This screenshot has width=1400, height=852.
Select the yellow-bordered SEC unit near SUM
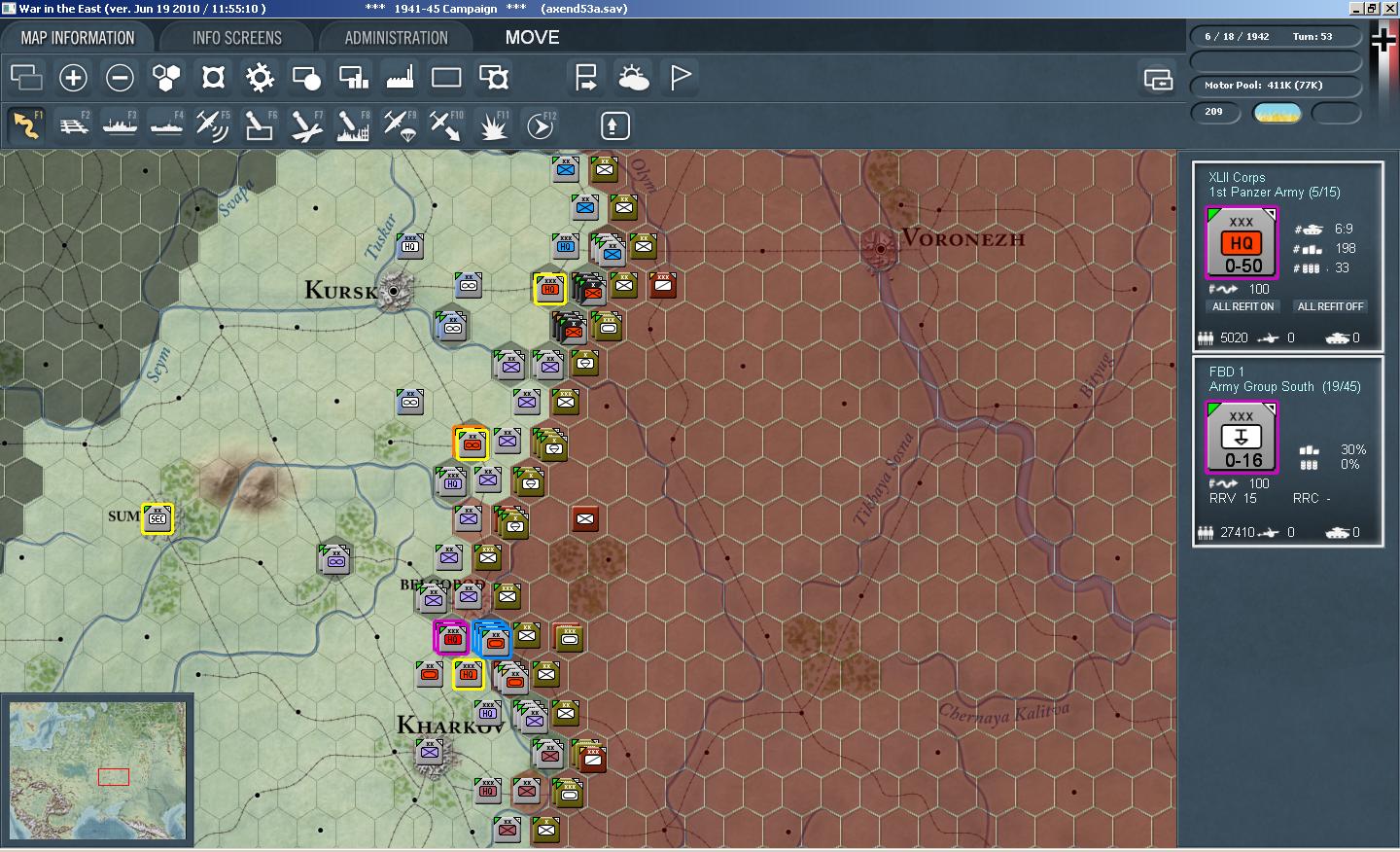(157, 518)
